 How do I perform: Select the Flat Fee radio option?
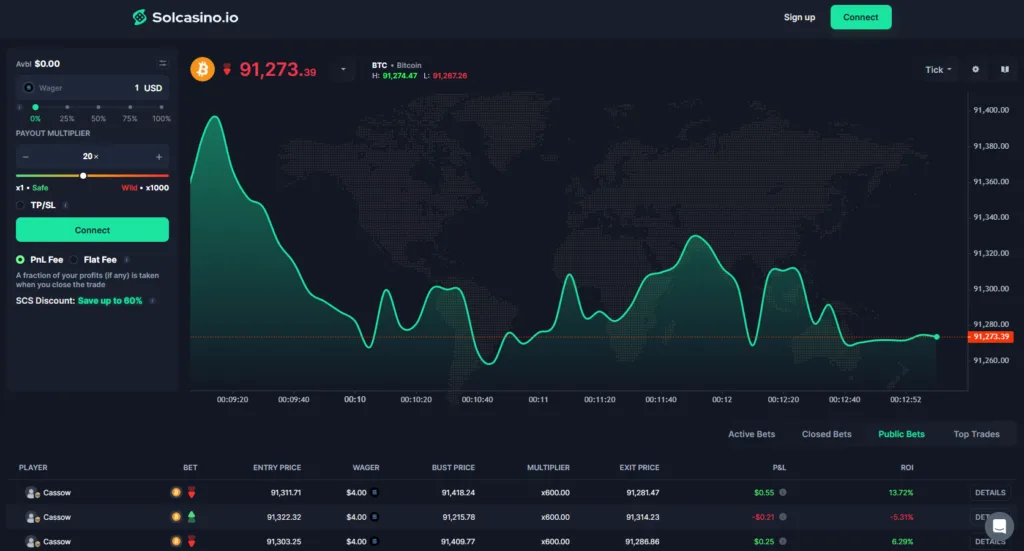point(74,260)
